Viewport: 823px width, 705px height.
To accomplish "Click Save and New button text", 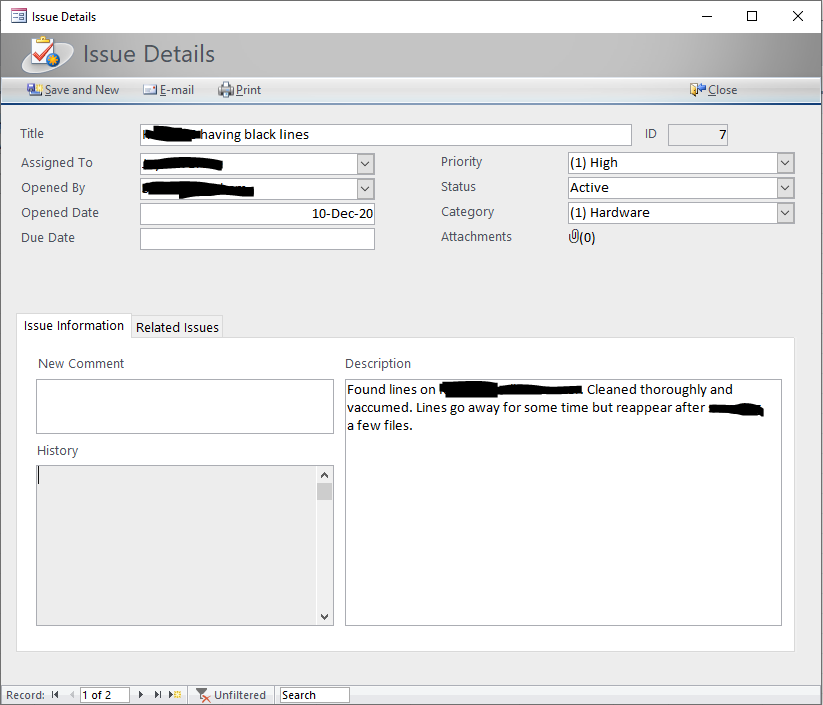I will click(x=82, y=90).
